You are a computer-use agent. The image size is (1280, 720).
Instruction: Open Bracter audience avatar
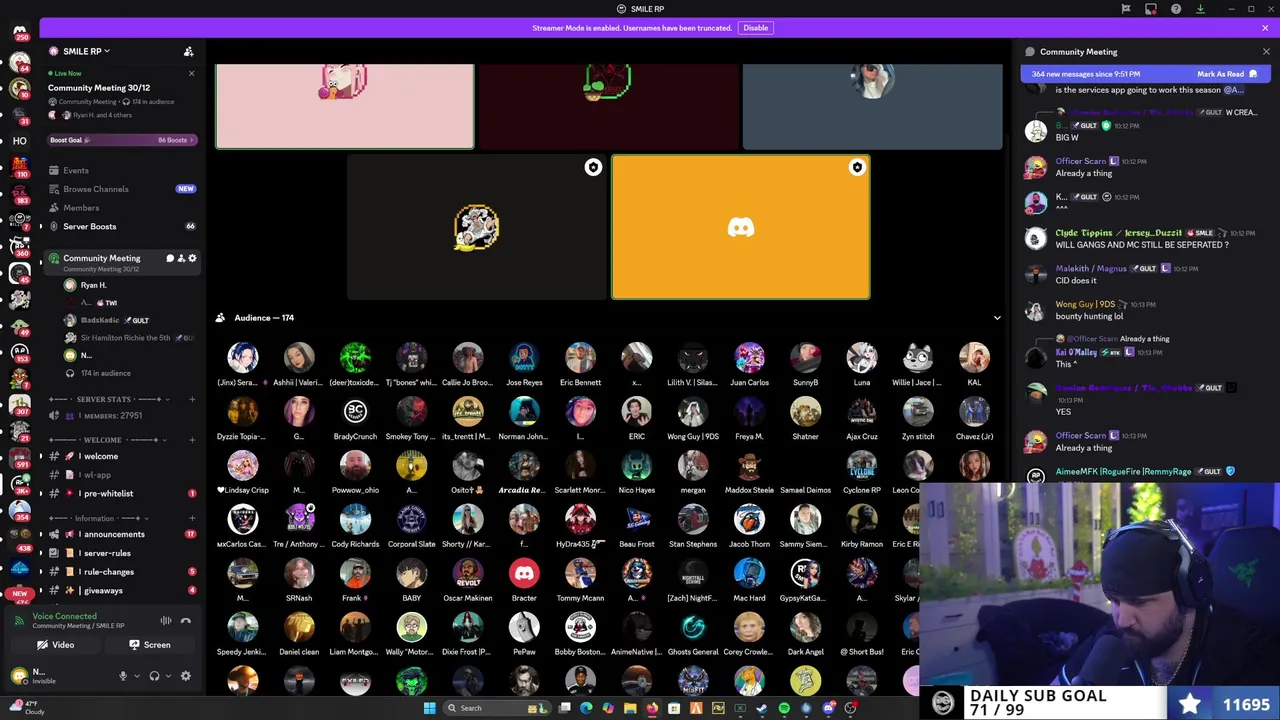click(x=524, y=573)
